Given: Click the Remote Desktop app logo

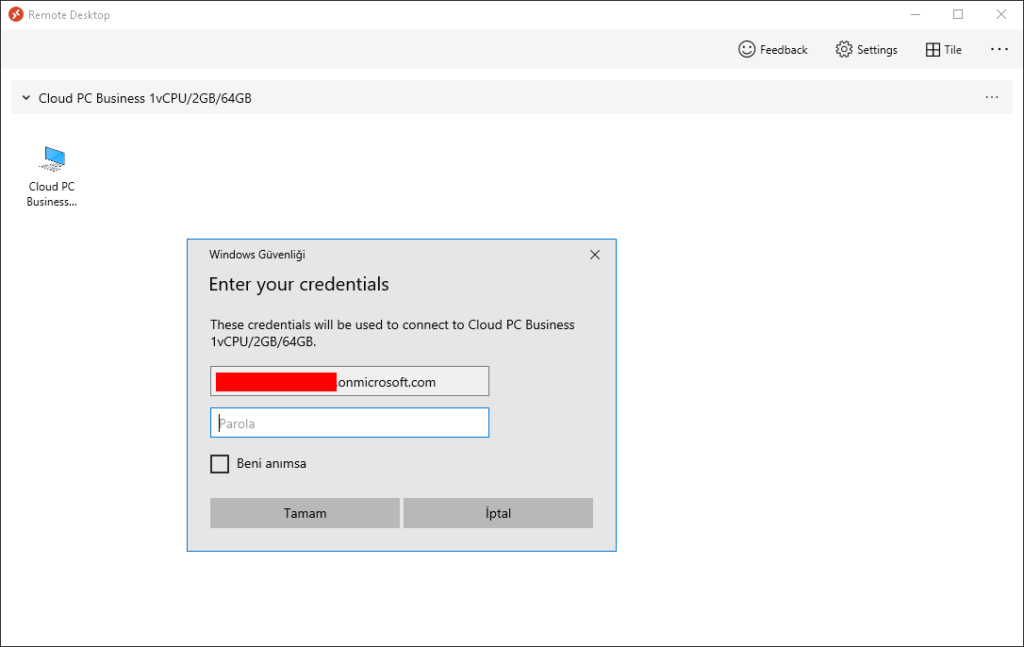Looking at the screenshot, I should [16, 14].
